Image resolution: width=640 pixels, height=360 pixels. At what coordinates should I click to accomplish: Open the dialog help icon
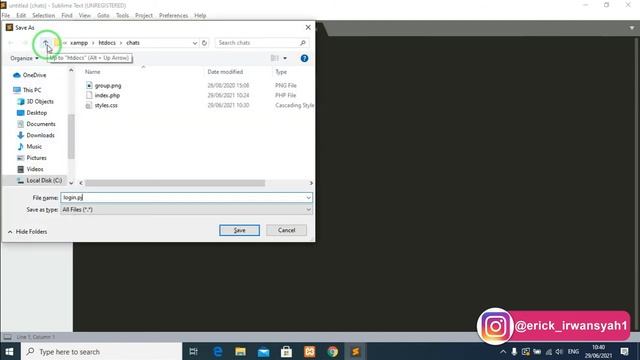click(304, 58)
